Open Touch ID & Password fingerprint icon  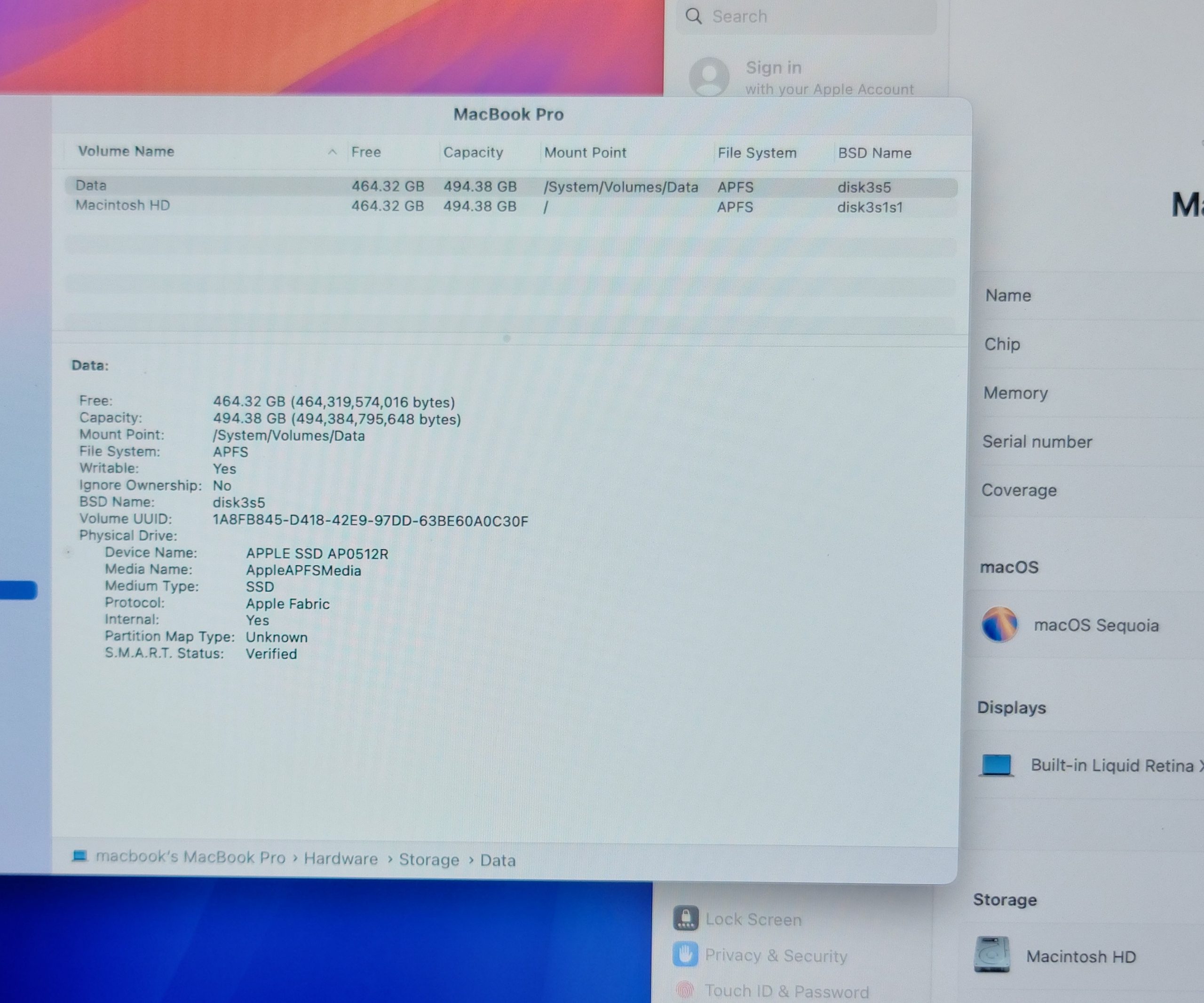(x=685, y=990)
